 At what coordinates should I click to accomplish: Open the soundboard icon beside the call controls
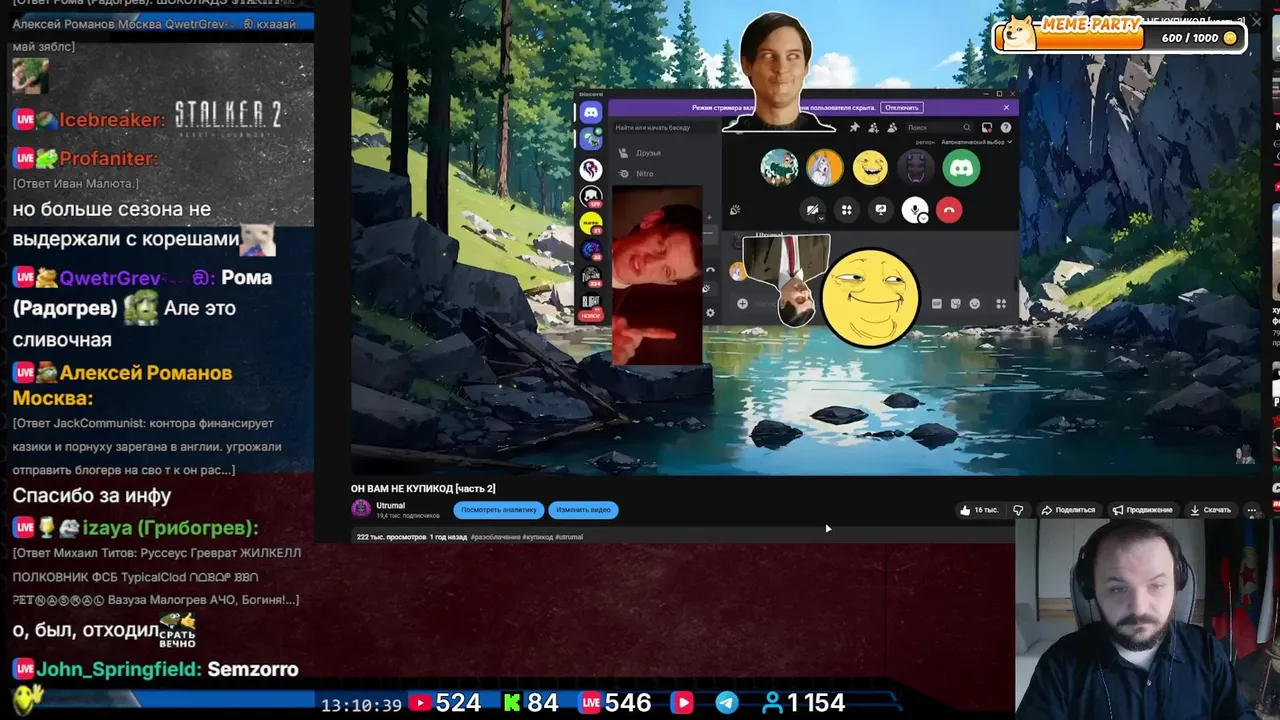(x=735, y=210)
